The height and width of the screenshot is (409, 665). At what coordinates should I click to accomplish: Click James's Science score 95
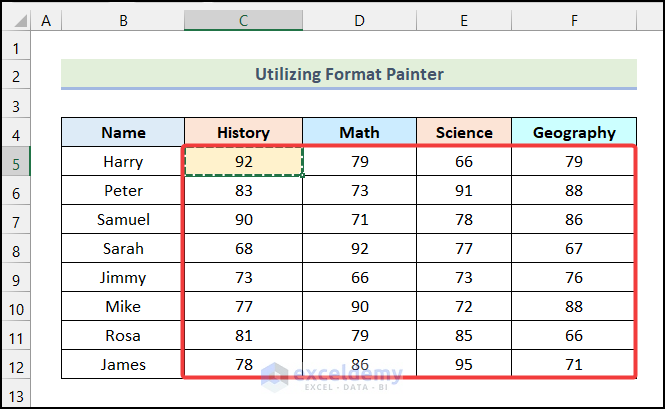[x=464, y=365]
